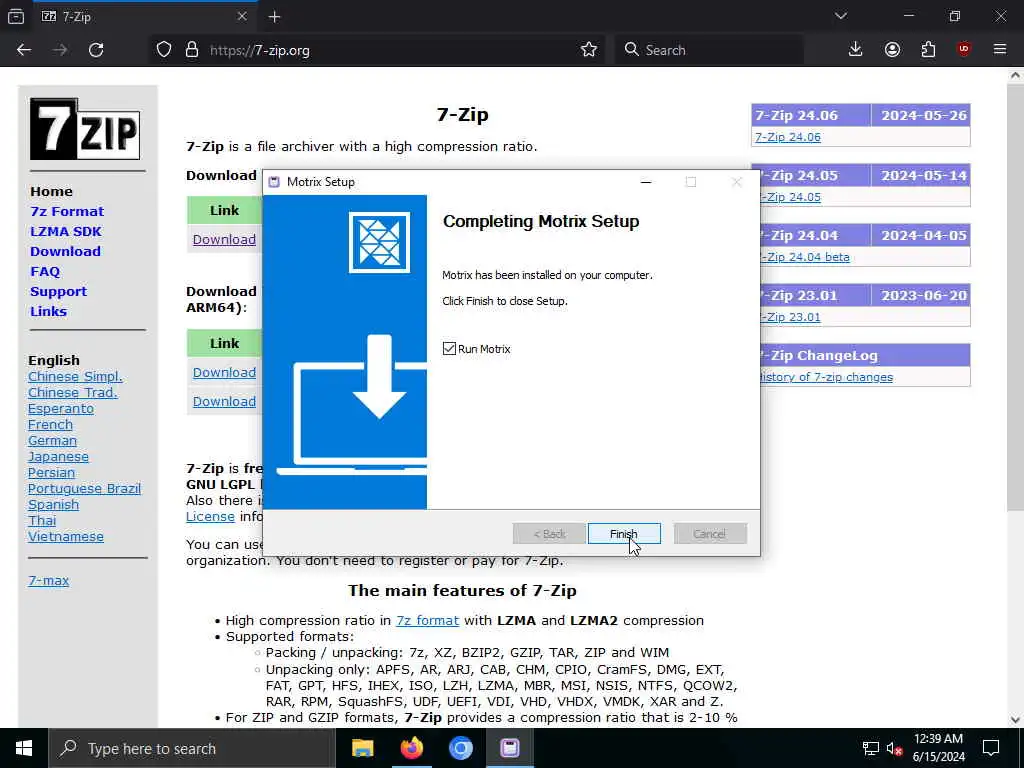This screenshot has height=768, width=1024.
Task: Open the Windows Start menu
Action: [x=24, y=748]
